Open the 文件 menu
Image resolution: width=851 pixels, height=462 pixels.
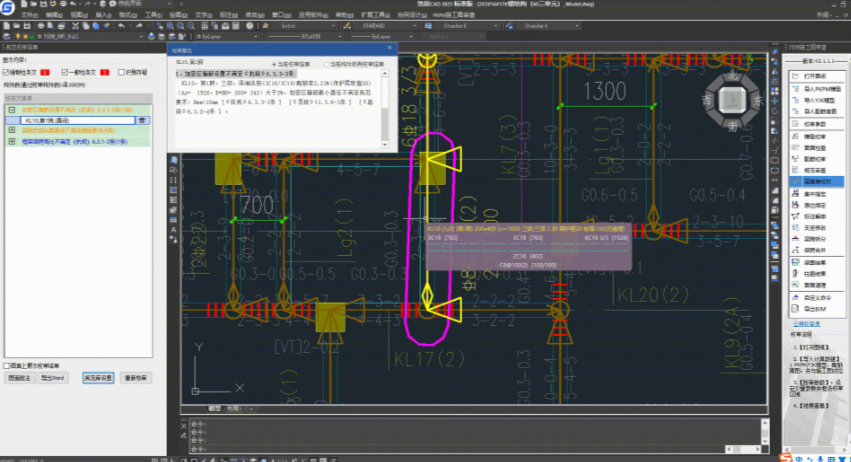tap(29, 16)
